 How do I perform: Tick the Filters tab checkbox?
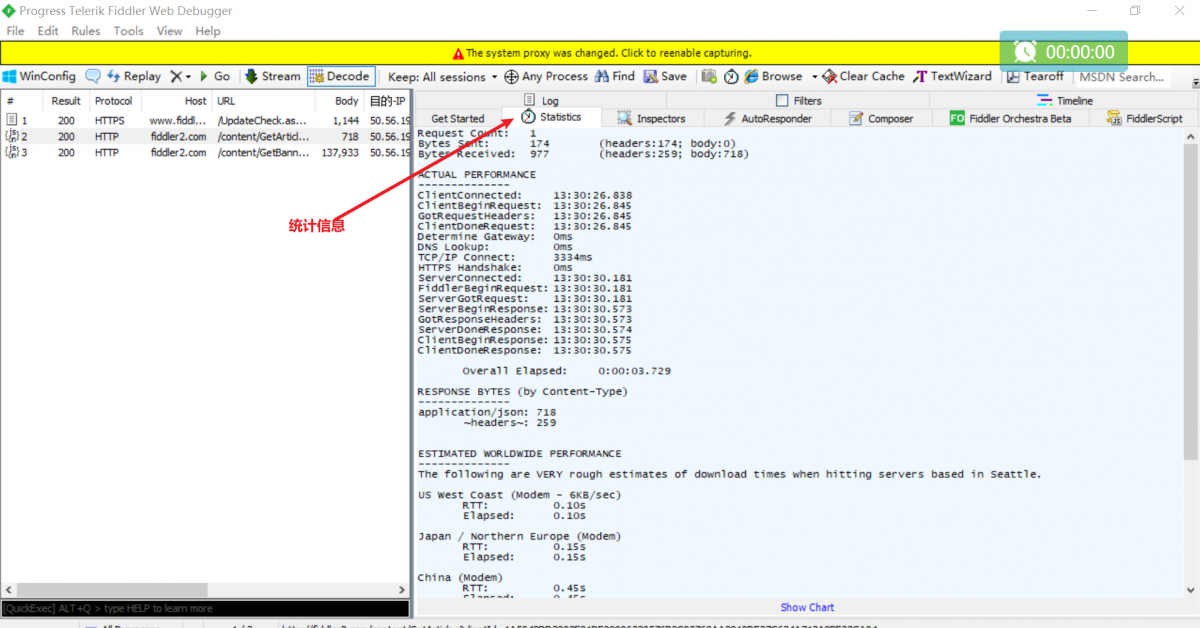tap(782, 101)
